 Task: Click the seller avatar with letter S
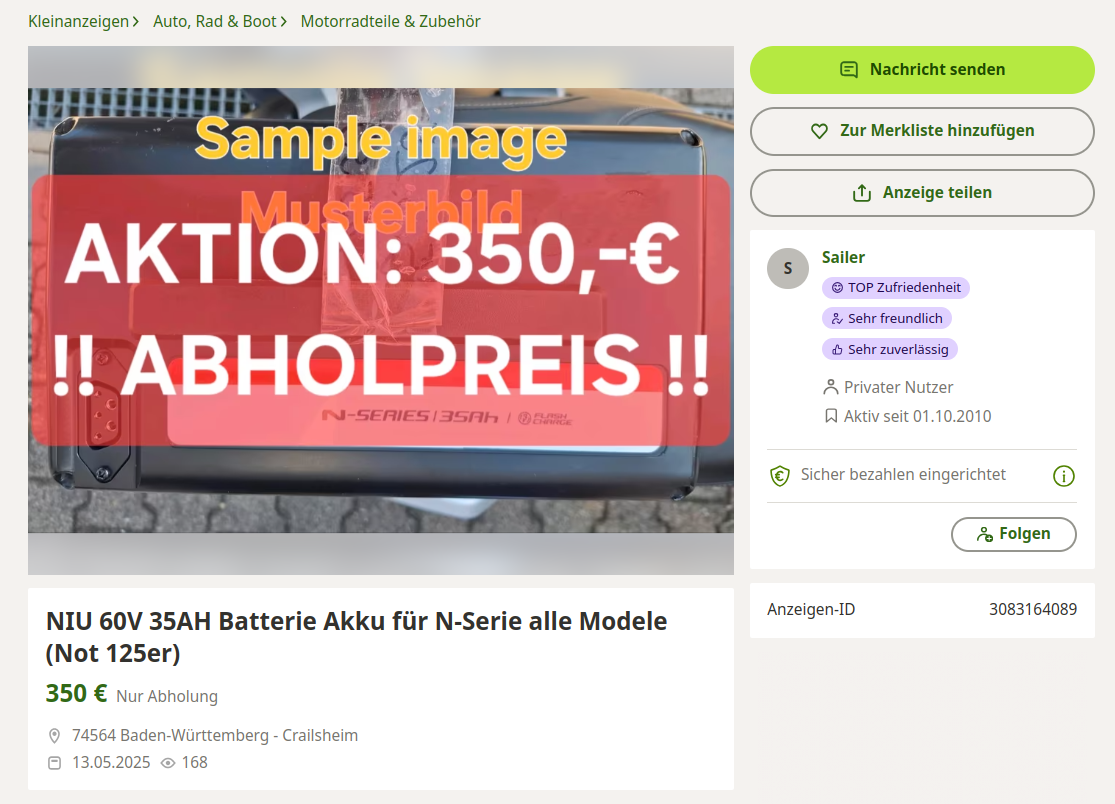(x=788, y=268)
